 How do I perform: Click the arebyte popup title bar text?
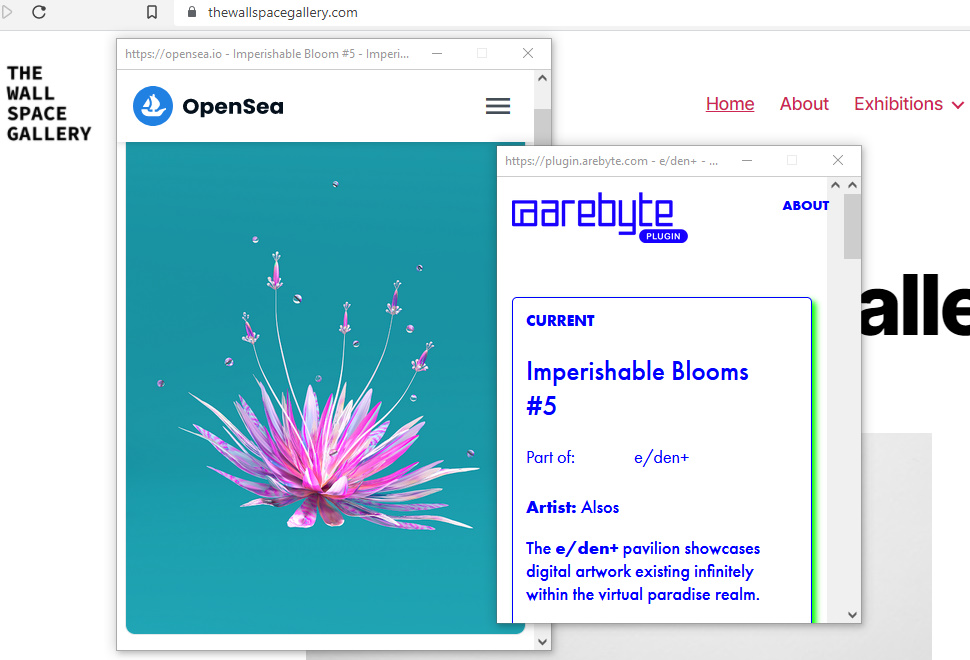coord(611,161)
